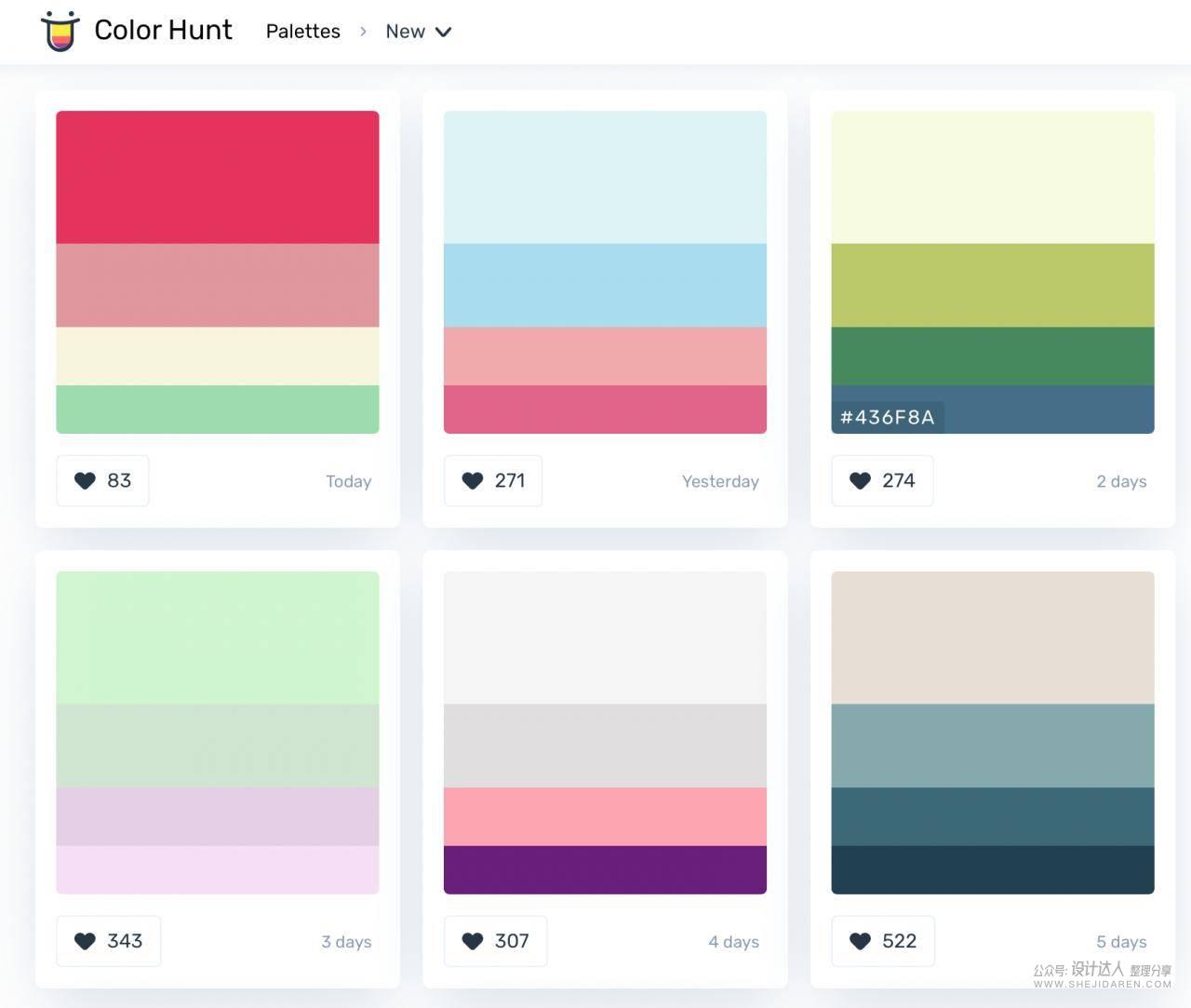Like the palette with 274 likes

[882, 480]
